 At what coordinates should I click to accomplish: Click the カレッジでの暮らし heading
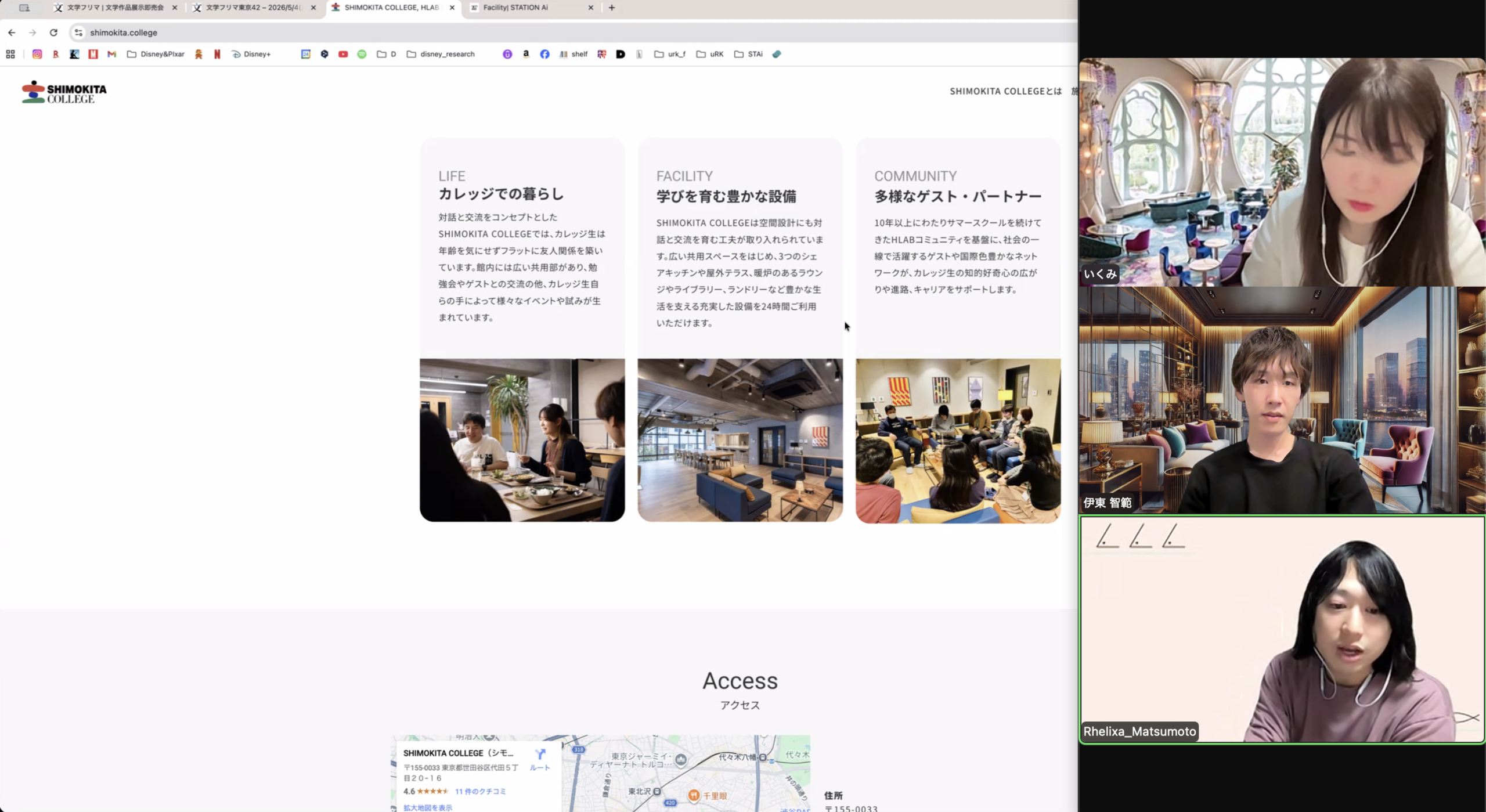501,194
